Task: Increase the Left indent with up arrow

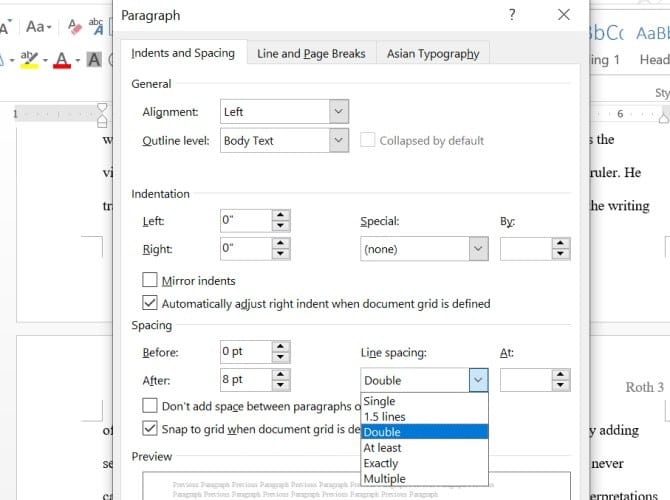Action: click(x=281, y=215)
